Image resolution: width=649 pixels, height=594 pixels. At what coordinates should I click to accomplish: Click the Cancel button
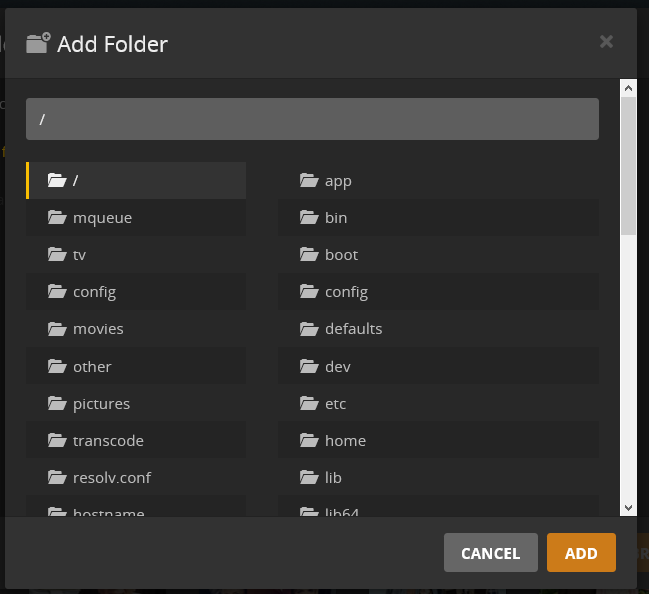pos(490,553)
